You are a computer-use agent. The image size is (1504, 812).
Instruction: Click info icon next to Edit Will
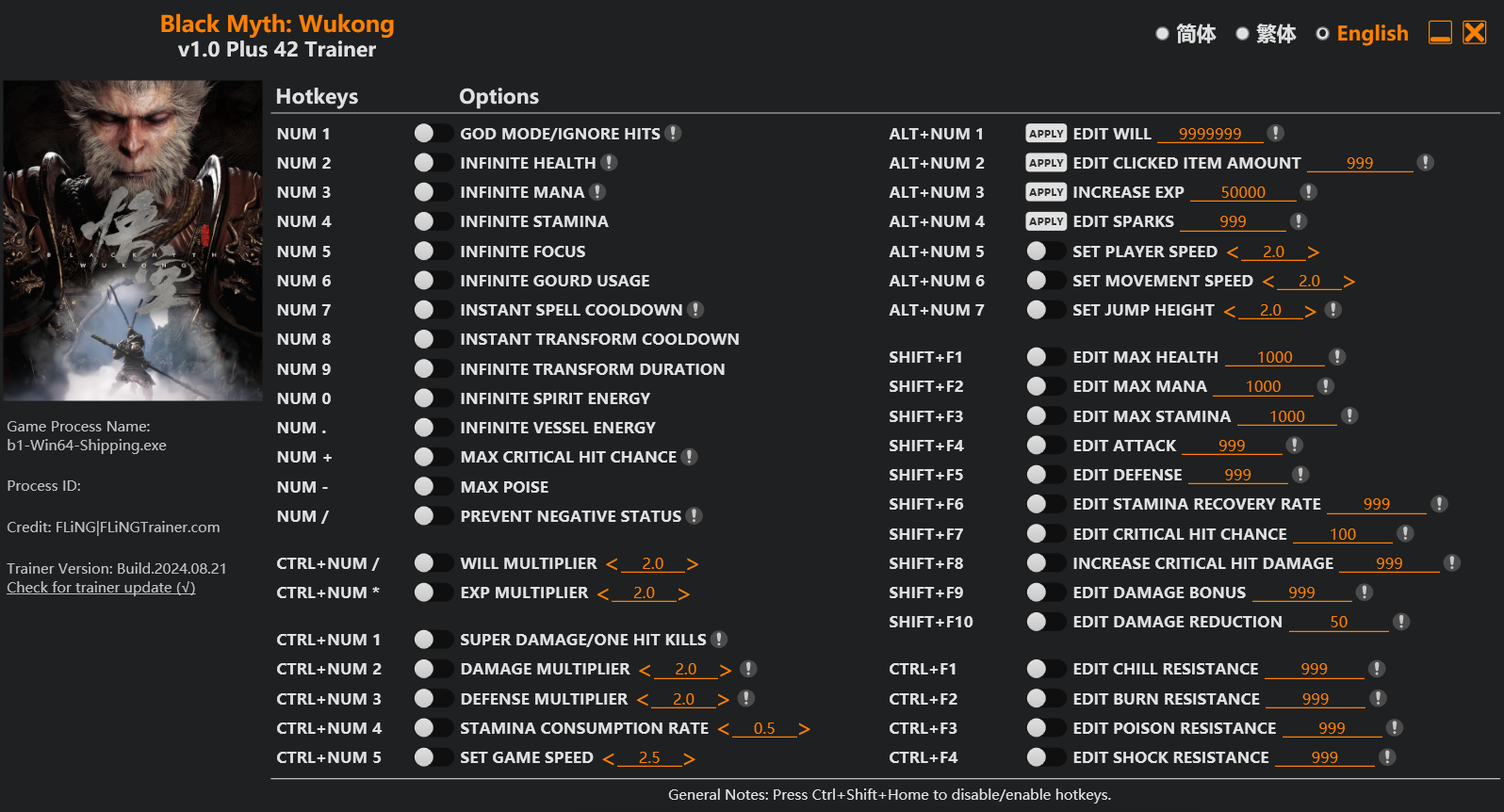tap(1275, 134)
